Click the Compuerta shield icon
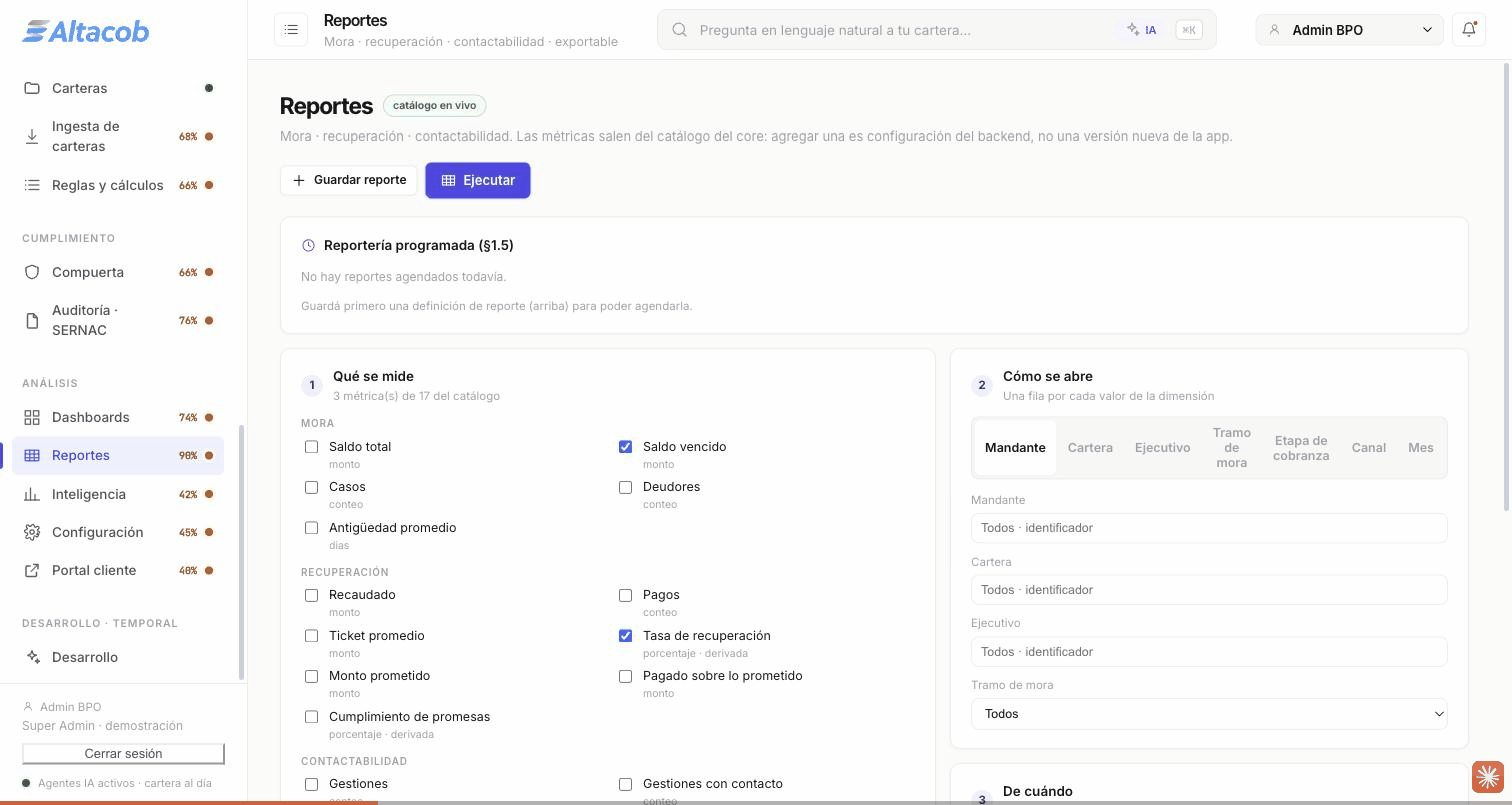The width and height of the screenshot is (1512, 805). (x=32, y=272)
